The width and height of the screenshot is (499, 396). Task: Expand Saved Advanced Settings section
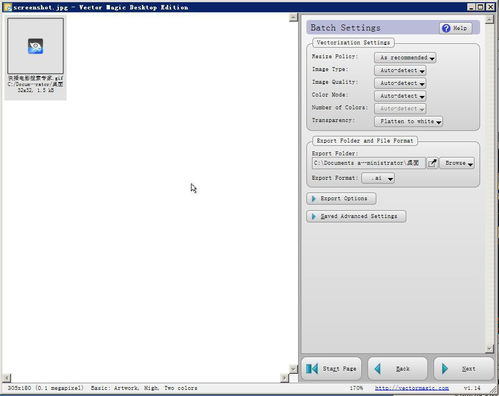tap(356, 216)
